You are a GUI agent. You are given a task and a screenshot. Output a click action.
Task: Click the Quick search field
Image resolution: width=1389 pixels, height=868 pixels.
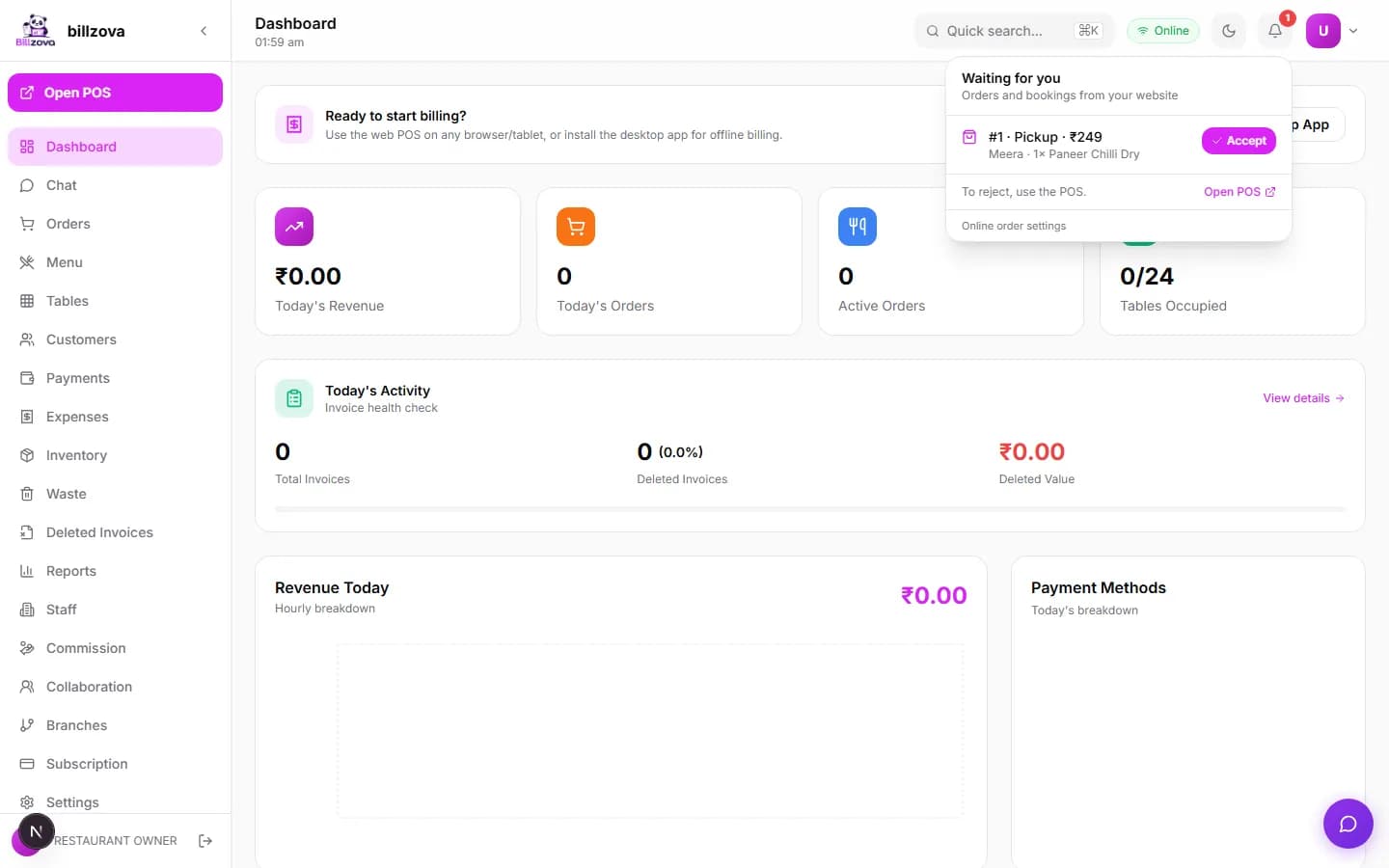click(x=1014, y=31)
